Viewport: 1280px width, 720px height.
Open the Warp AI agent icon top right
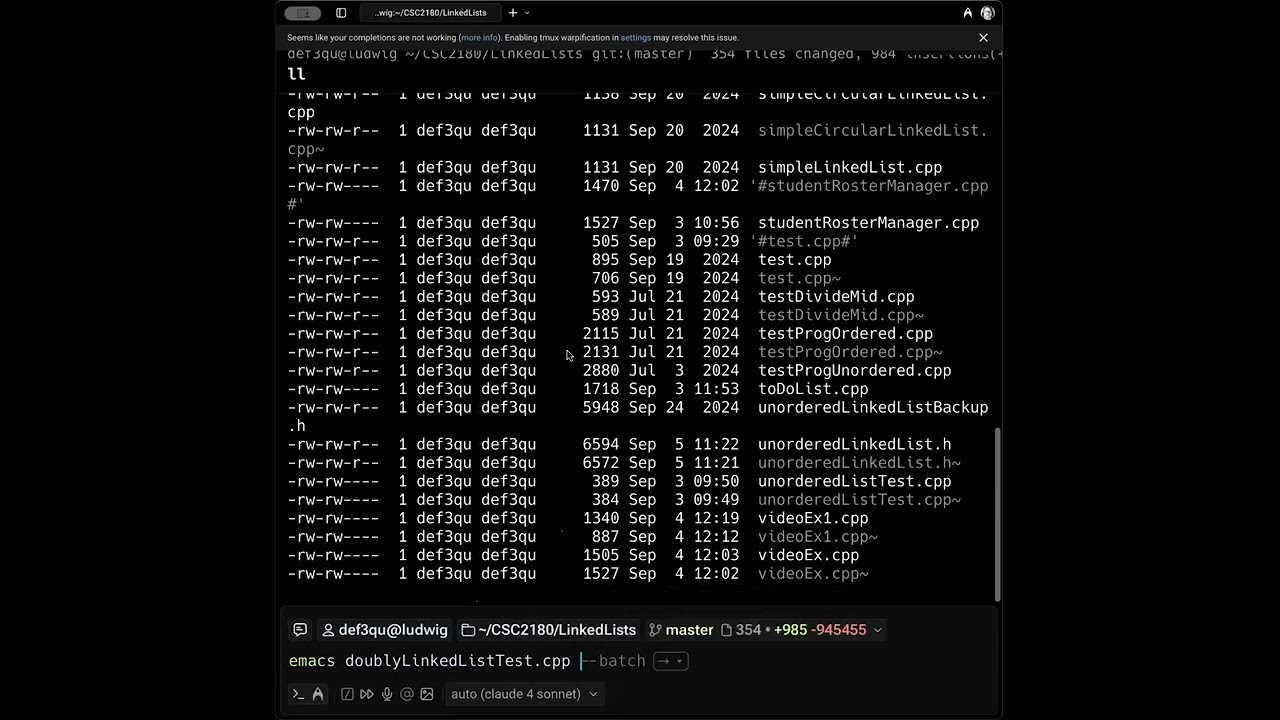click(x=967, y=13)
